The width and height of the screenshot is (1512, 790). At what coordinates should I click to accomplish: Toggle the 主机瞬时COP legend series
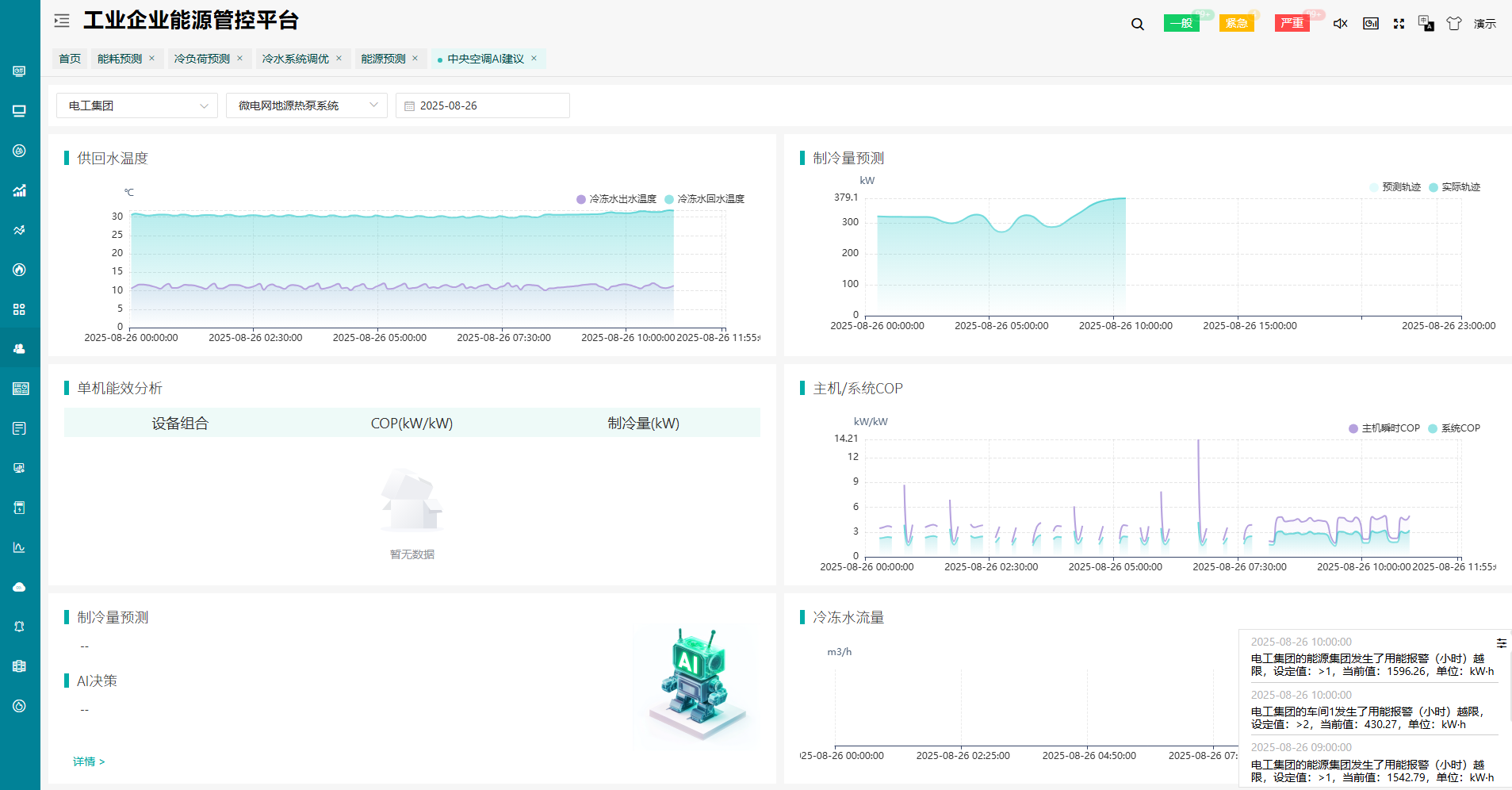pyautogui.click(x=1384, y=428)
